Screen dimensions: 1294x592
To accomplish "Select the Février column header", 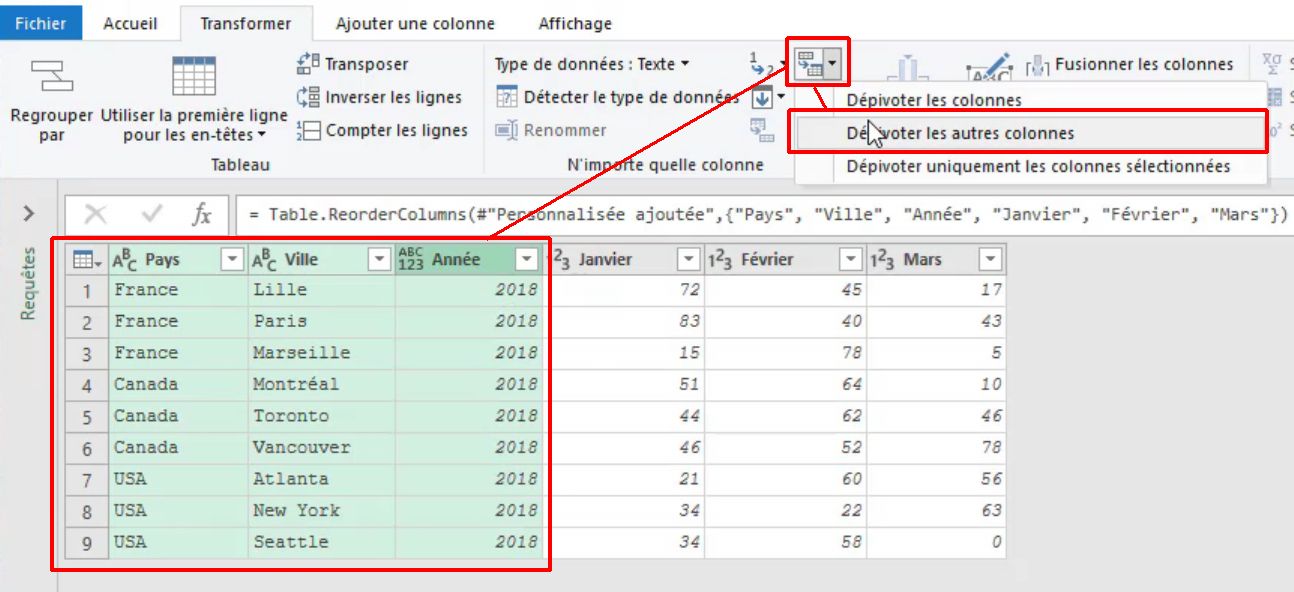I will 785,260.
